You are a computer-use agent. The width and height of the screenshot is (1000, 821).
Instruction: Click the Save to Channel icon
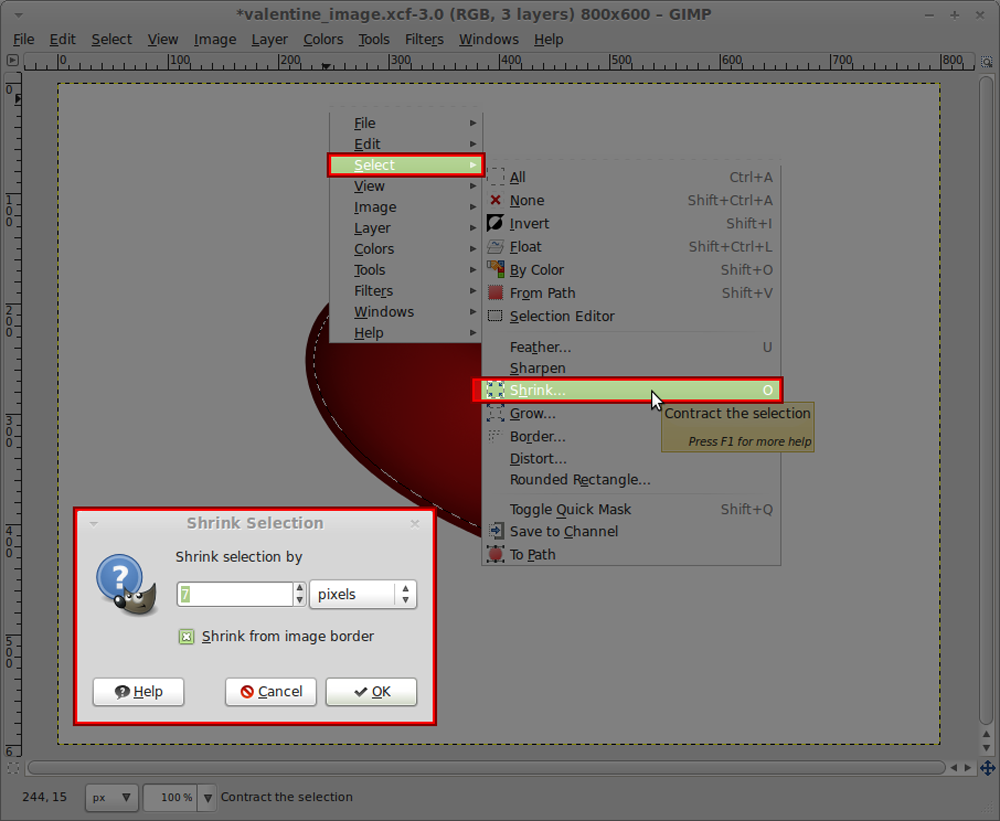[495, 531]
